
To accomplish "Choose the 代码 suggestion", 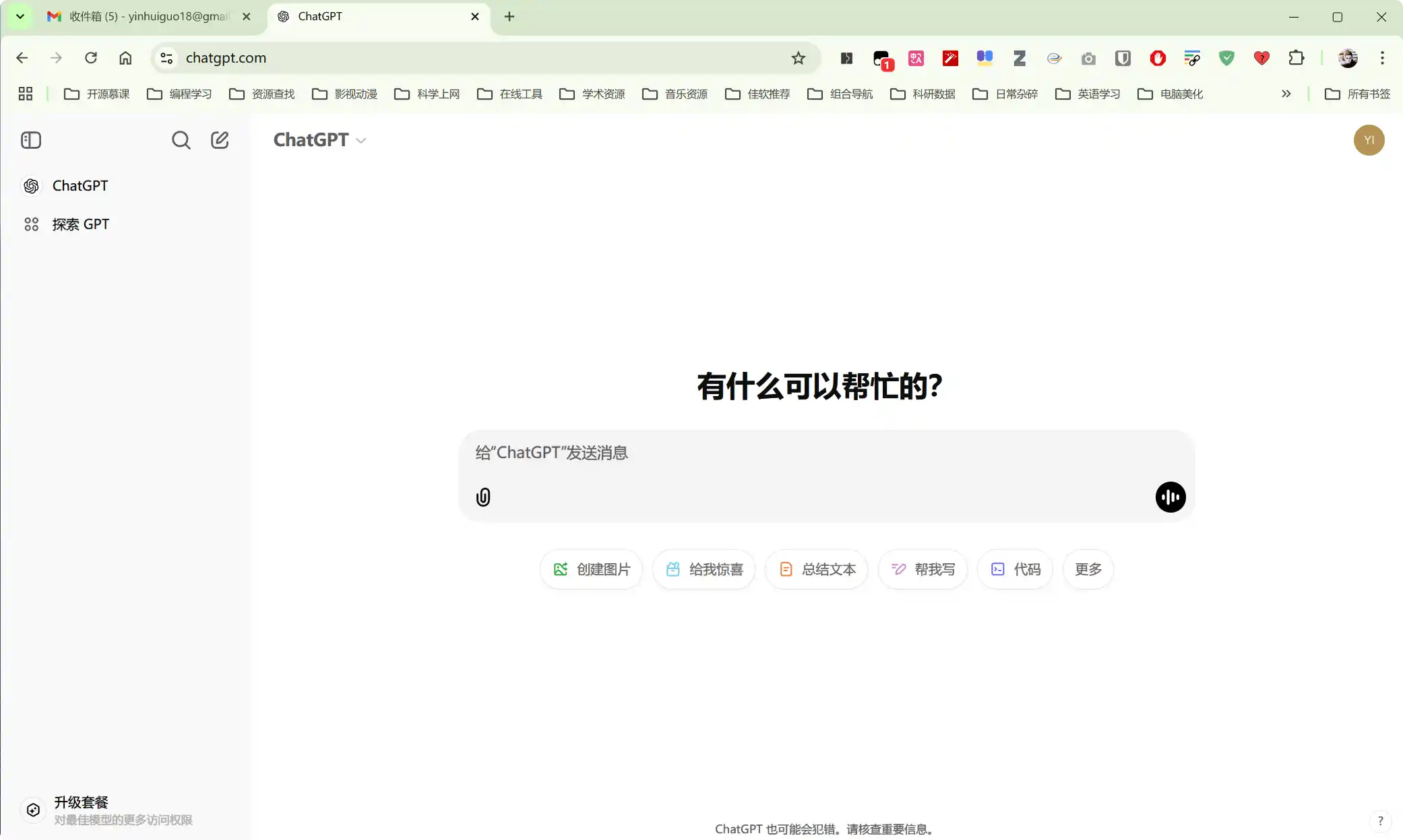I will pyautogui.click(x=1015, y=570).
